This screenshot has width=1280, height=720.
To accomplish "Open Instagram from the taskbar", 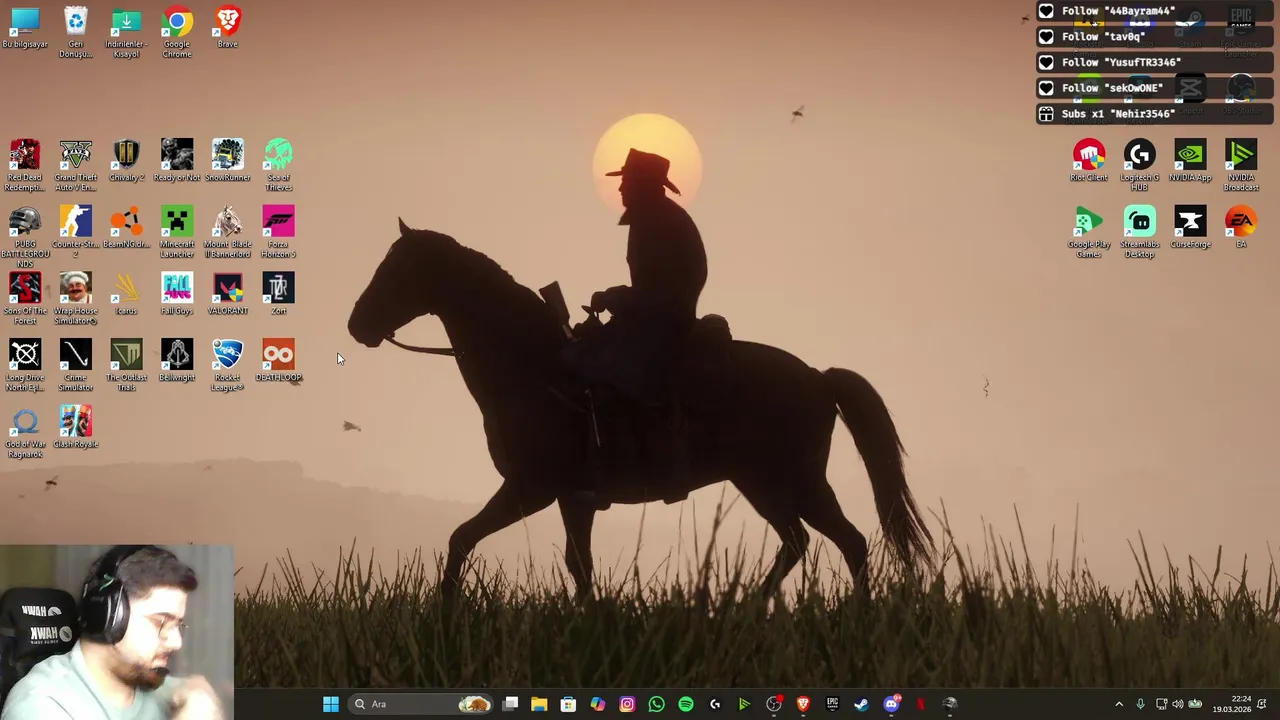I will point(627,704).
